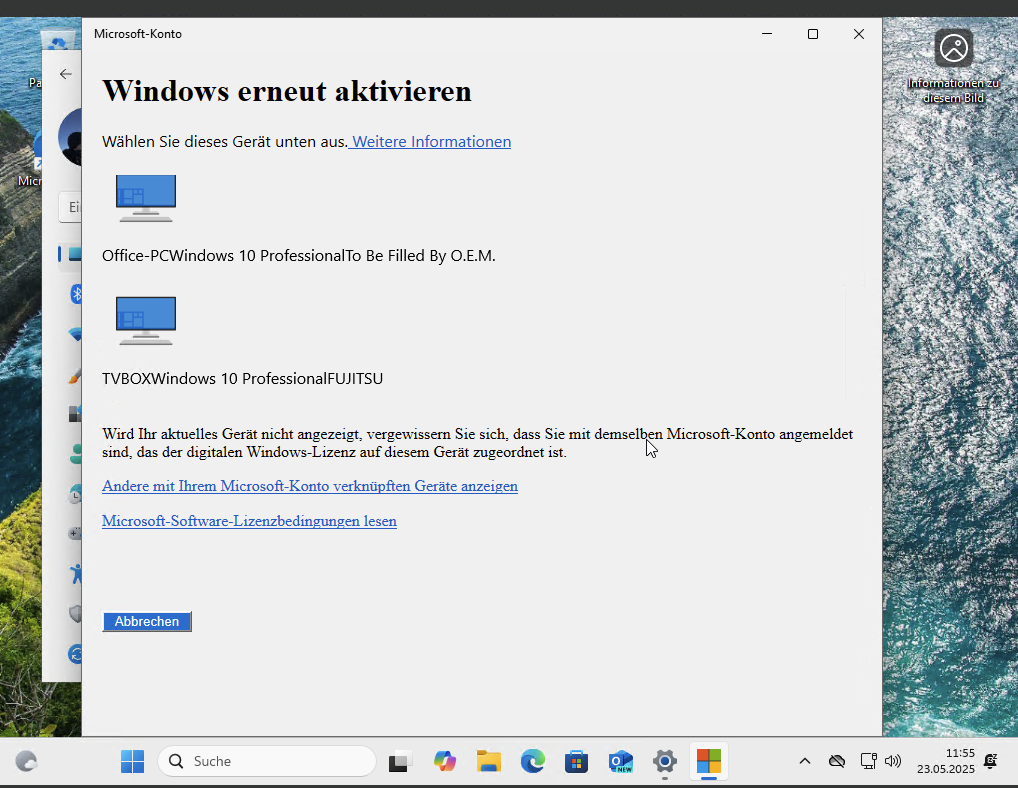Open 'Informationen zu diesem Bild' desktop icon
1018x788 pixels.
pyautogui.click(x=953, y=66)
